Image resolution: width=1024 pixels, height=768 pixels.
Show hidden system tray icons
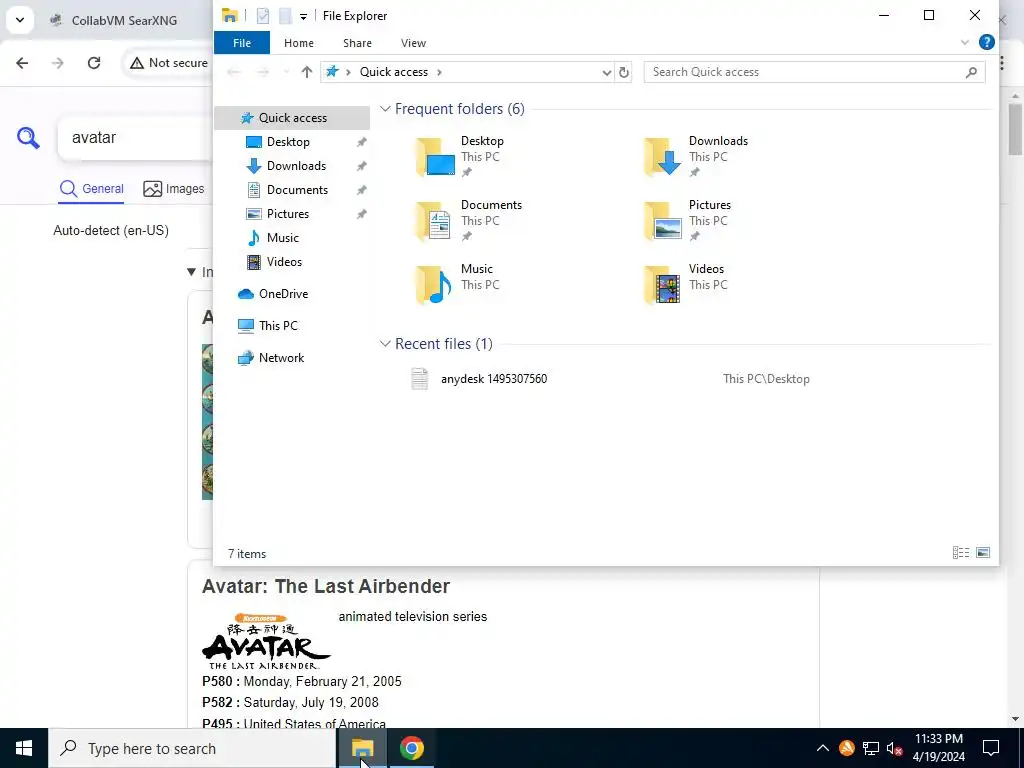(823, 748)
